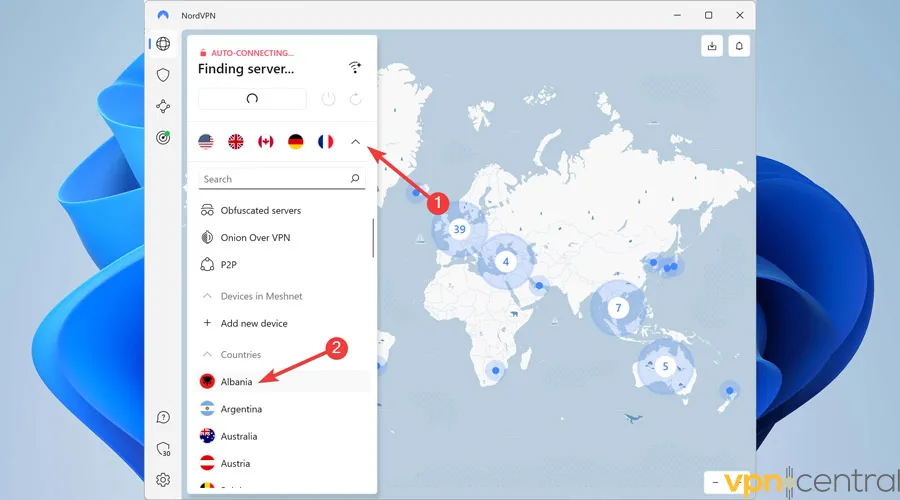
Task: Click the Austria flag icon
Action: [x=207, y=463]
